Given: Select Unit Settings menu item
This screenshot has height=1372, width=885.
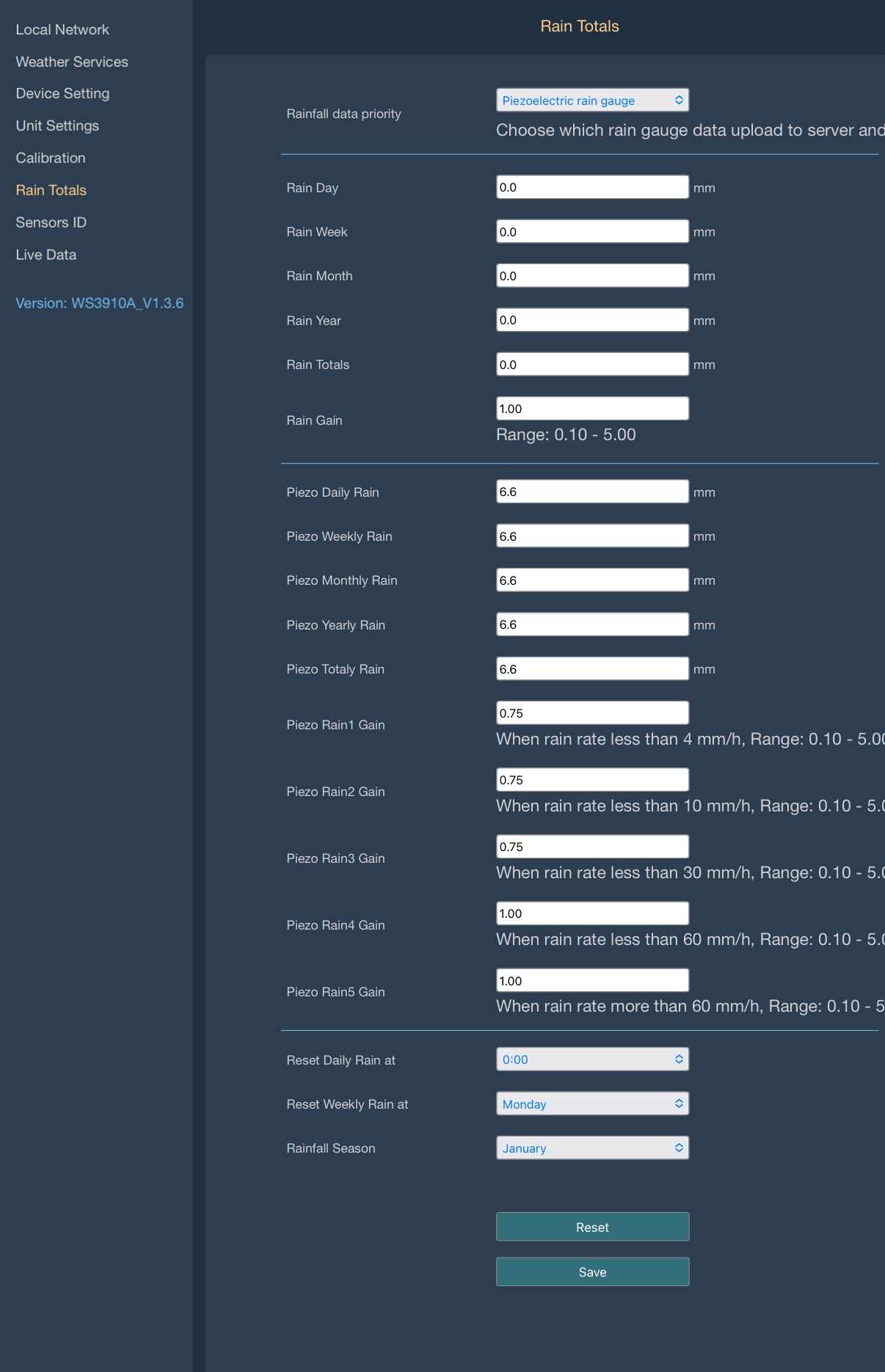Looking at the screenshot, I should [x=57, y=125].
